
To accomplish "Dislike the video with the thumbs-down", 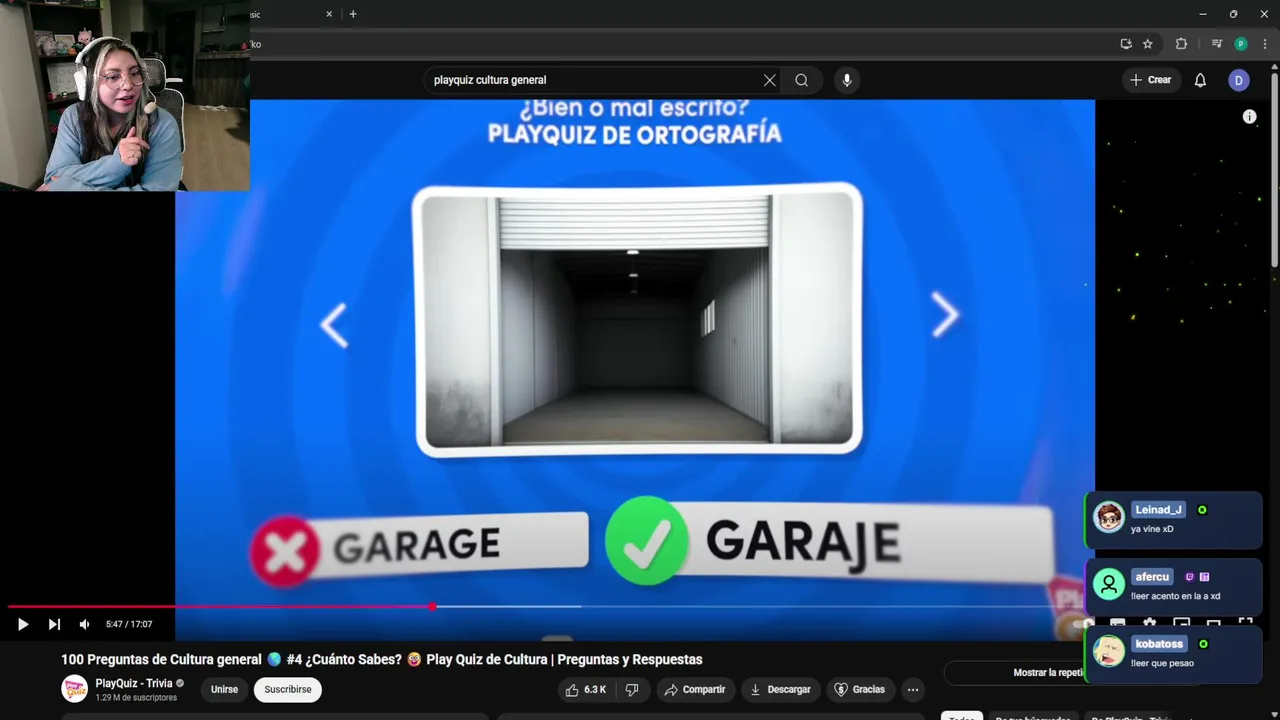I will click(632, 689).
